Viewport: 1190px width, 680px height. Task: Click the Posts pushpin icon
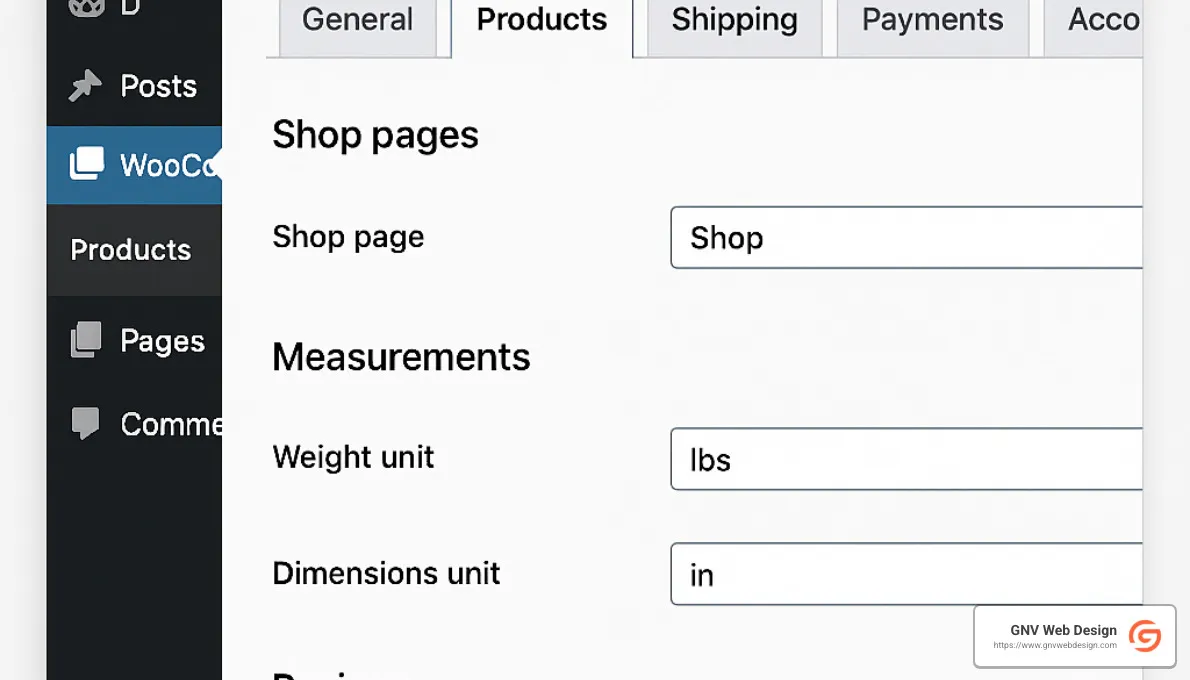[x=85, y=86]
